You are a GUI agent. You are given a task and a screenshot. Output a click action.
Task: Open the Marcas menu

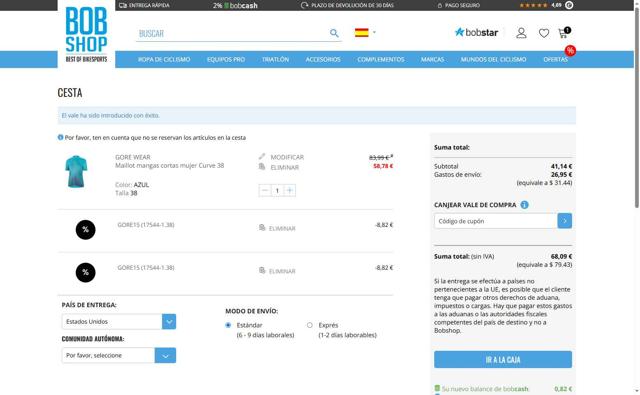(432, 60)
